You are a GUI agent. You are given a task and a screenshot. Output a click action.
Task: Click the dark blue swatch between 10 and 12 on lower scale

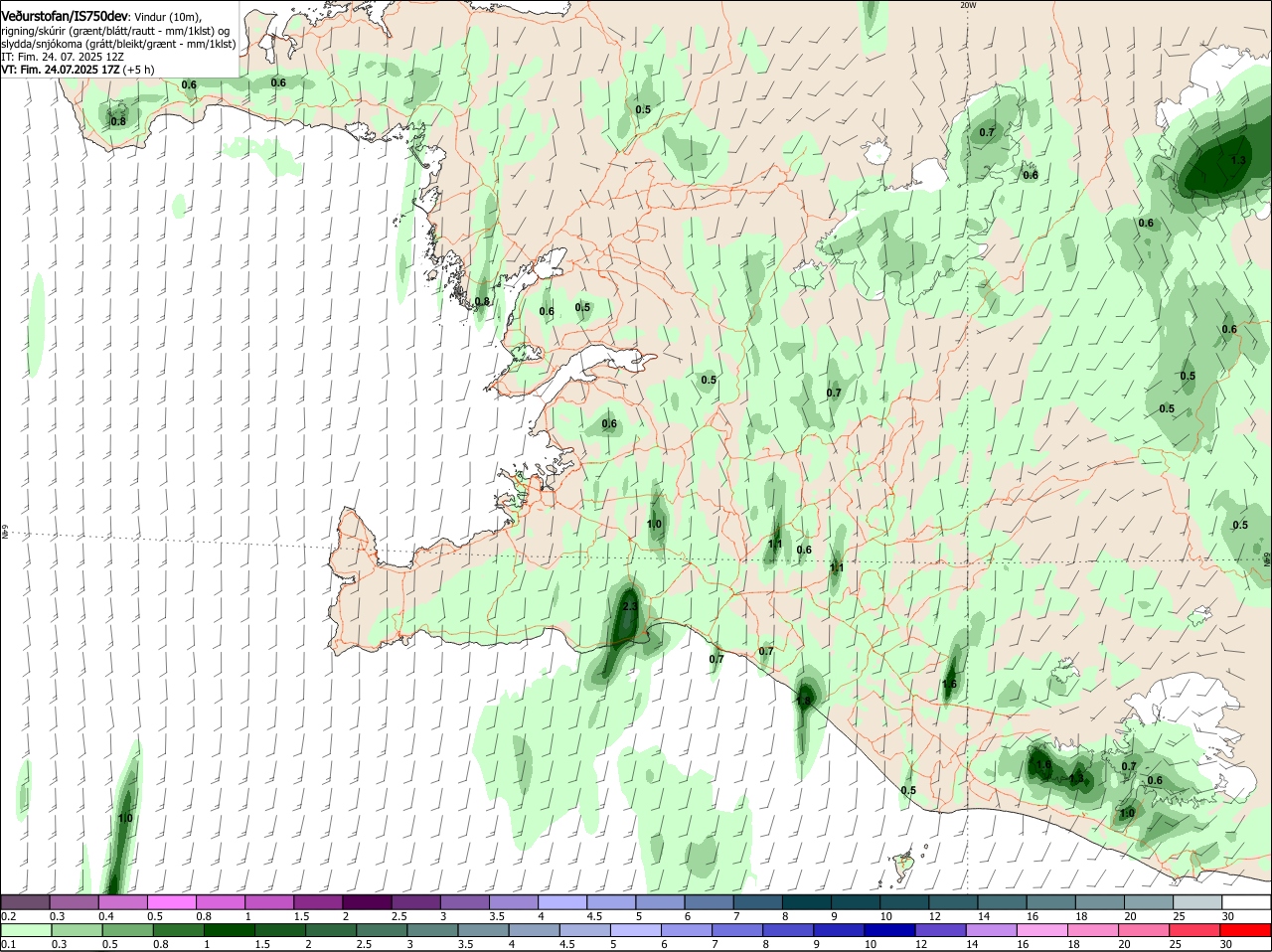pyautogui.click(x=888, y=930)
